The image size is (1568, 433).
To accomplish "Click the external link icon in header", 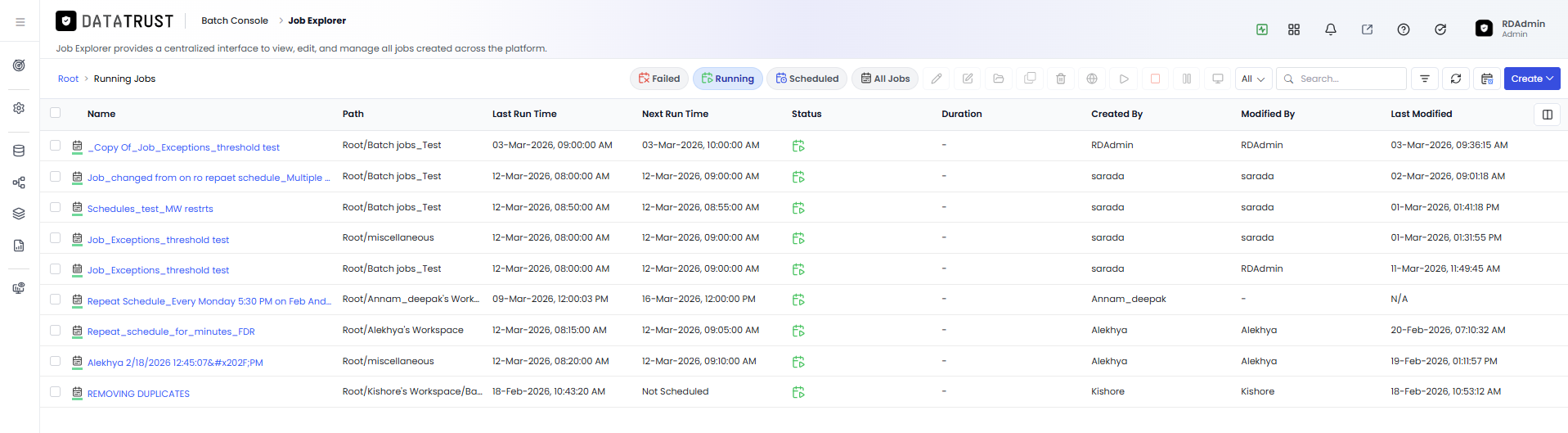I will [1367, 29].
